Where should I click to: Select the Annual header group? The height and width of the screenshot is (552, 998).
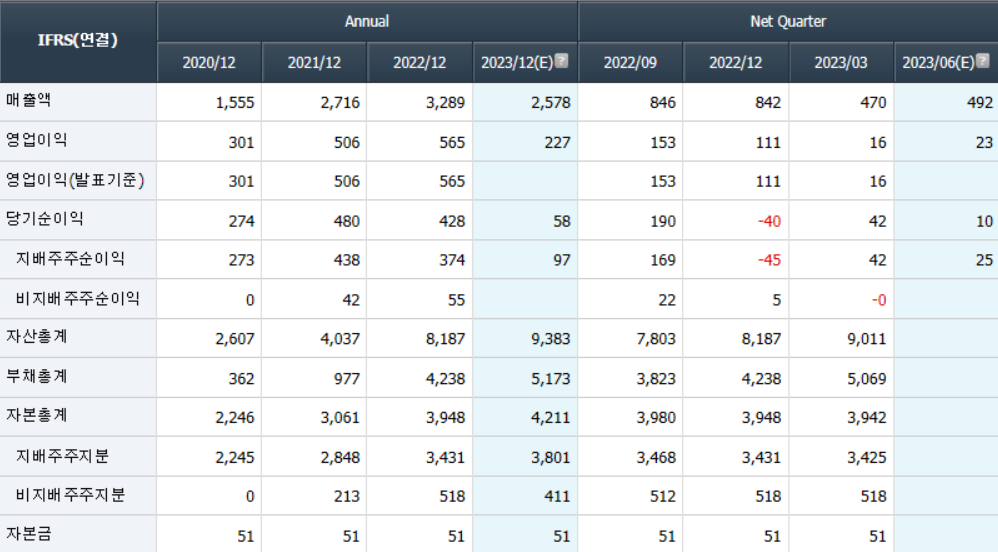click(367, 21)
